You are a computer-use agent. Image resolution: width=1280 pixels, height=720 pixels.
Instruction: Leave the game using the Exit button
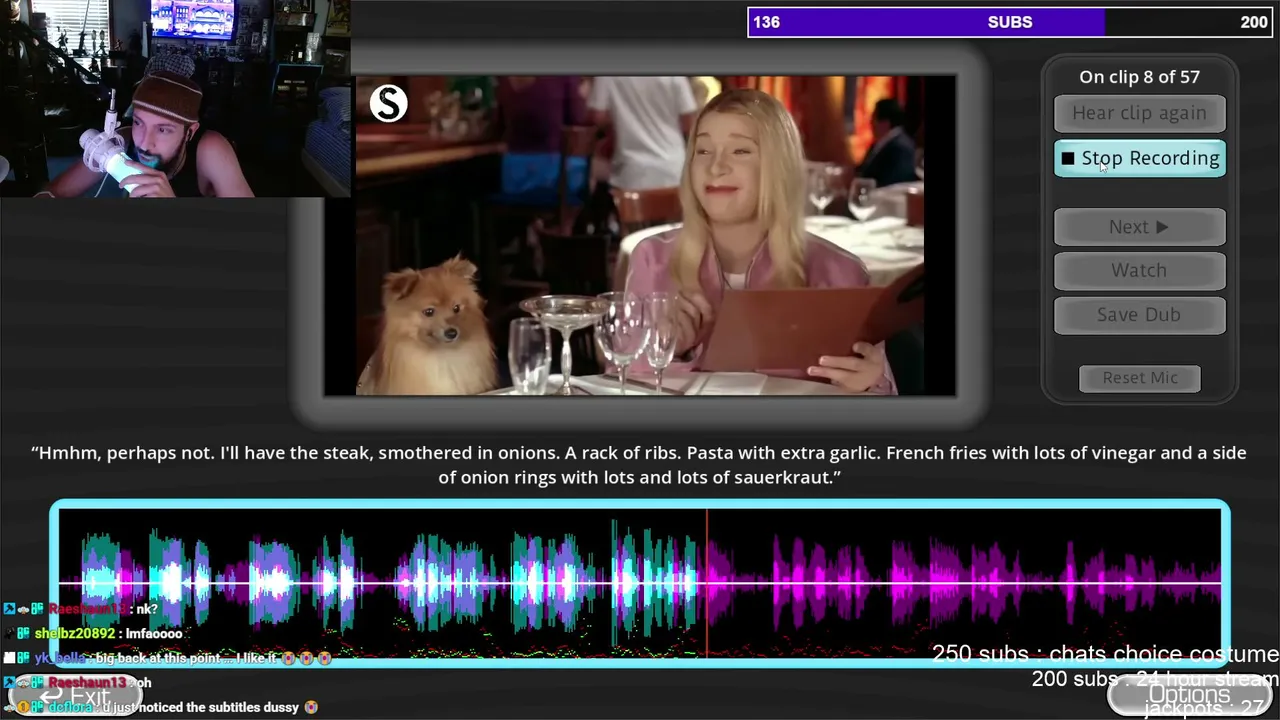click(76, 696)
